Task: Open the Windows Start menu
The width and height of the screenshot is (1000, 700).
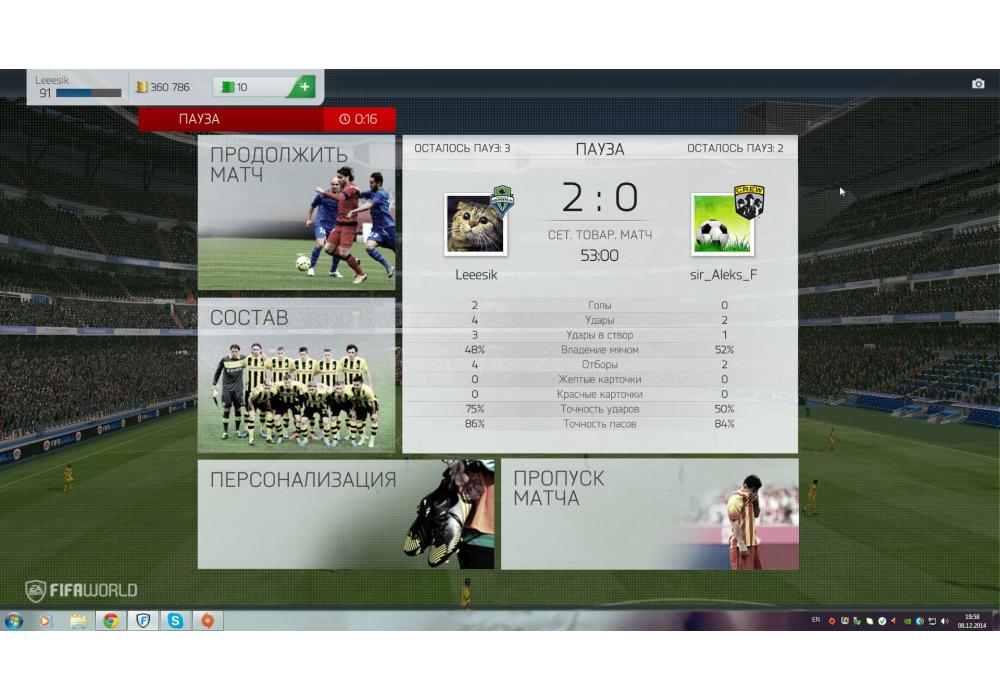Action: tap(13, 620)
